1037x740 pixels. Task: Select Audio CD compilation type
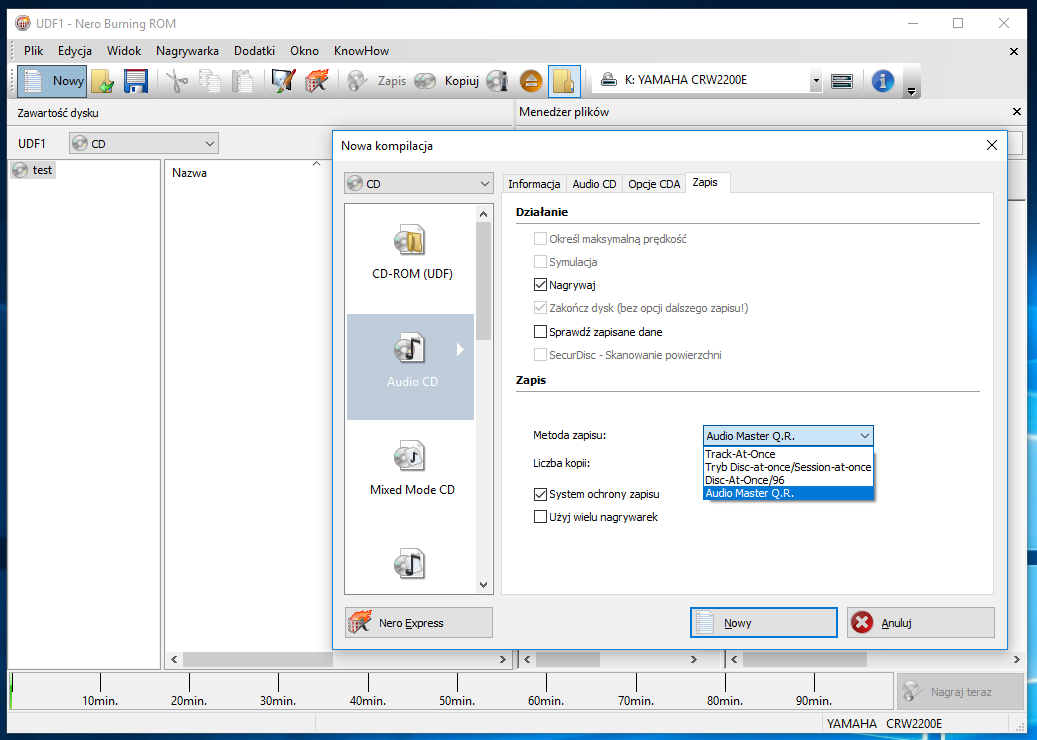pyautogui.click(x=411, y=367)
